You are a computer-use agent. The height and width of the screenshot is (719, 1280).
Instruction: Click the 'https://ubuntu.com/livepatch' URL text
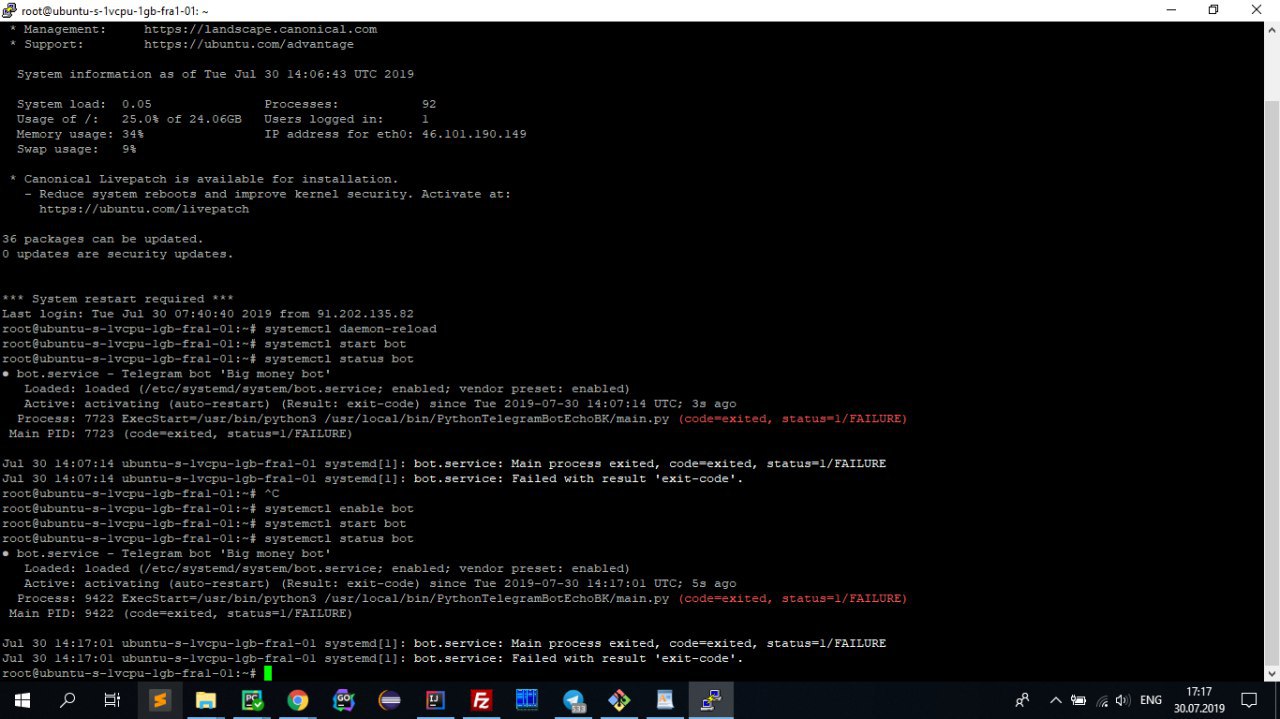(144, 209)
